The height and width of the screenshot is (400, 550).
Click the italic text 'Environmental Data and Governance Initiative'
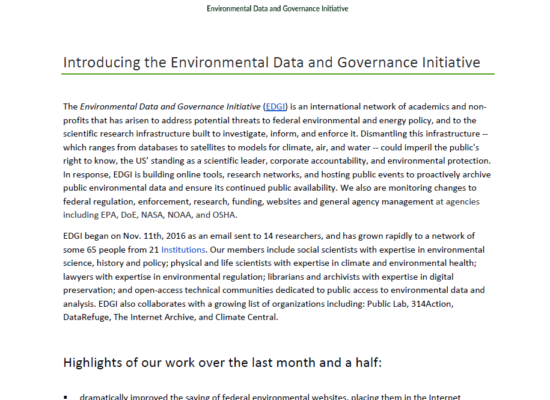click(x=170, y=107)
